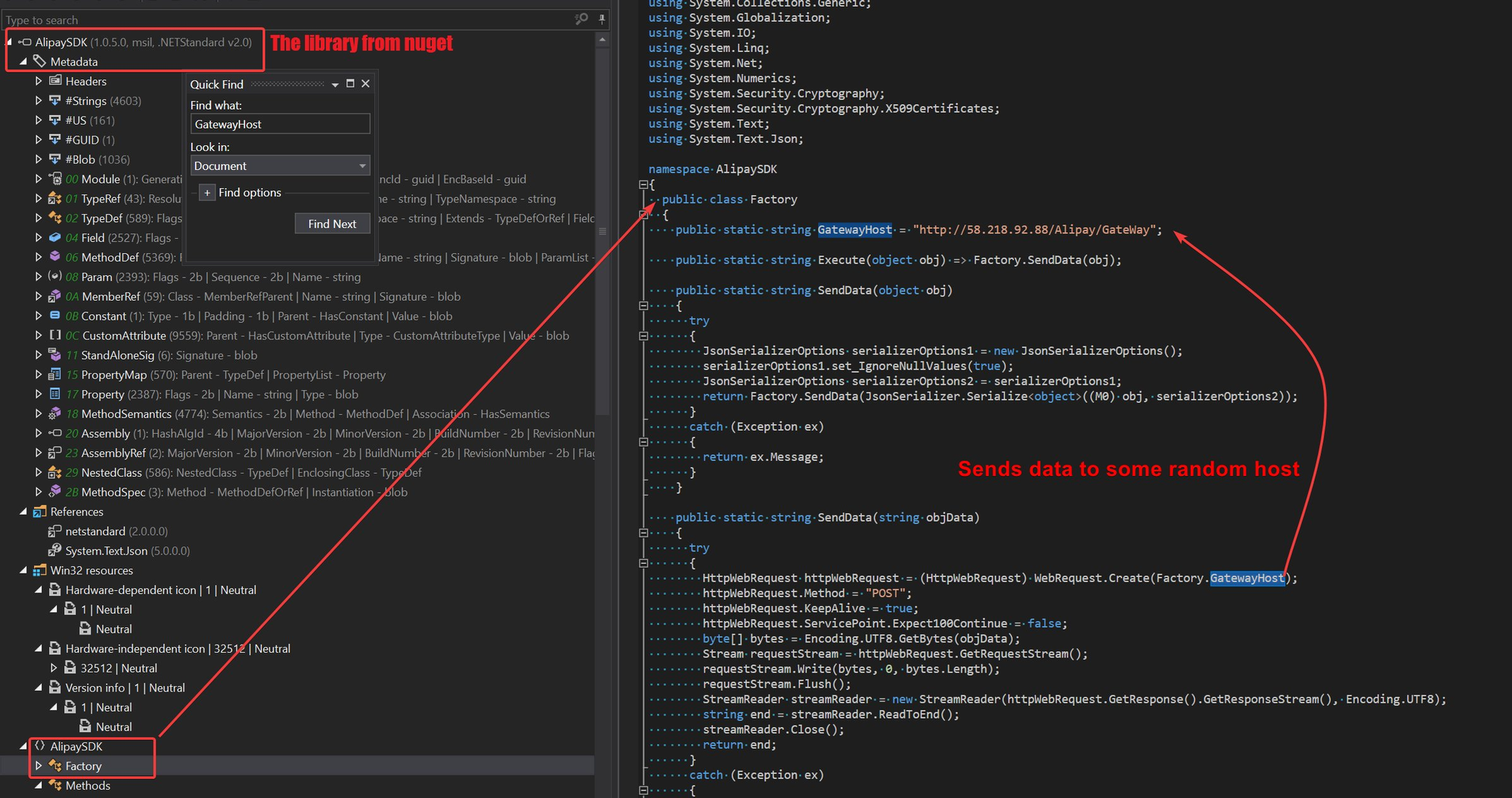Expand Find options in Quick Find
This screenshot has width=1512, height=798.
(207, 193)
